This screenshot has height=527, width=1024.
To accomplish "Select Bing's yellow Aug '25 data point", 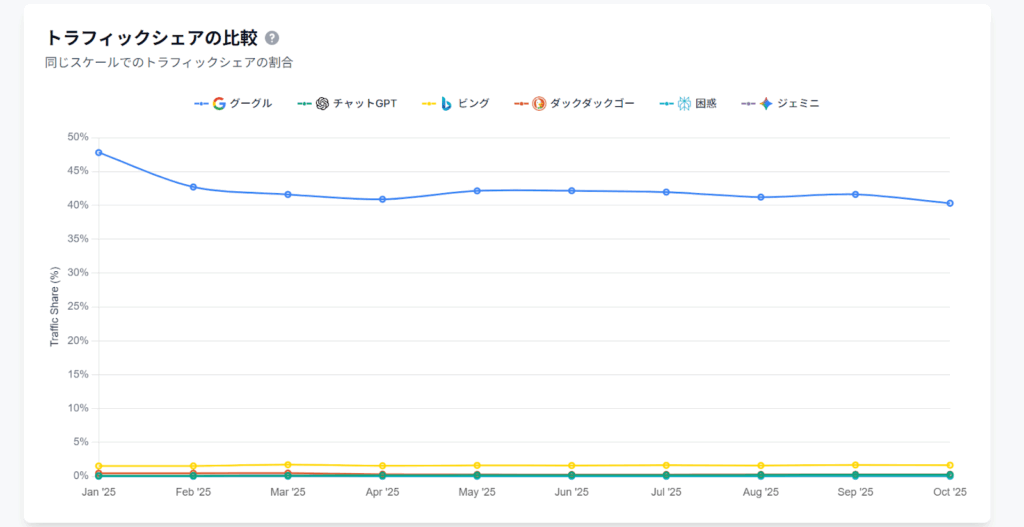I will click(761, 466).
